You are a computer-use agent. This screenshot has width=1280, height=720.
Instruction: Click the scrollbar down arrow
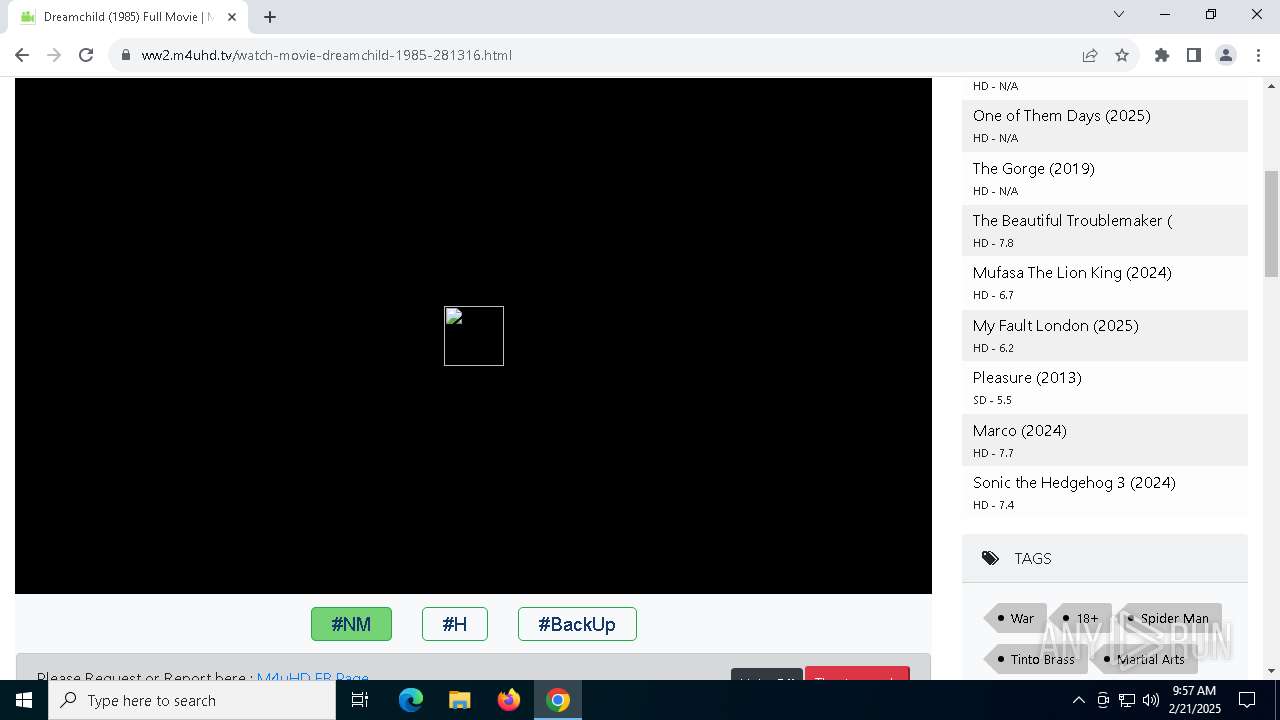[x=1271, y=670]
